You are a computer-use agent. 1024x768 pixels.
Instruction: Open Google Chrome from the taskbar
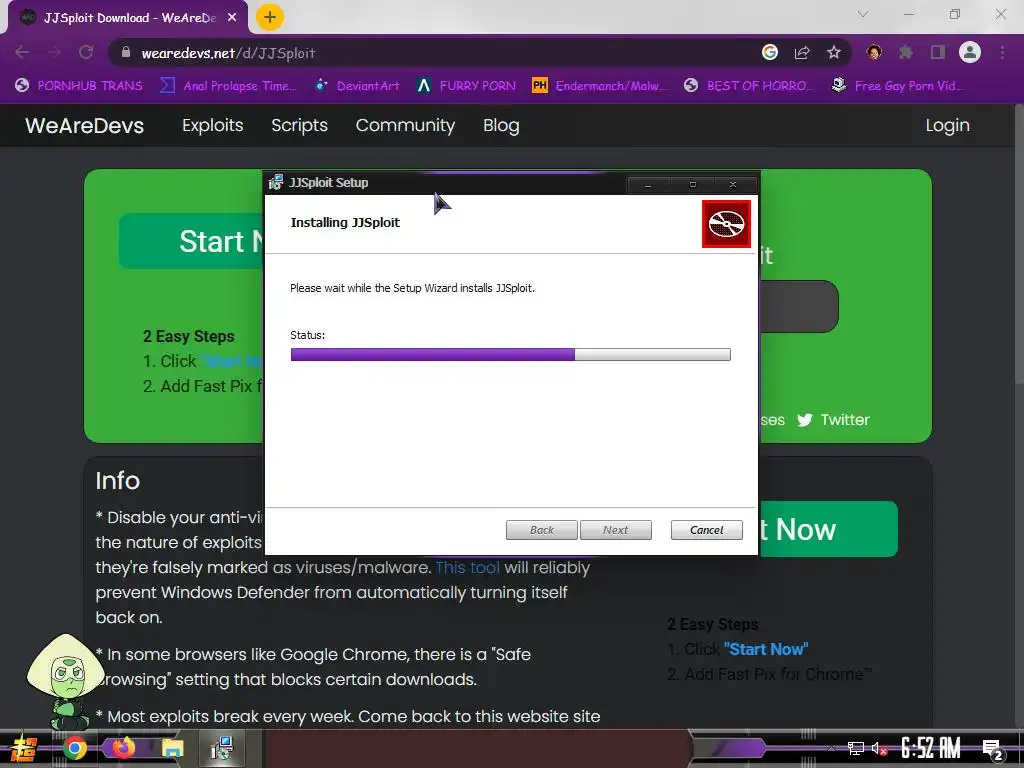75,748
